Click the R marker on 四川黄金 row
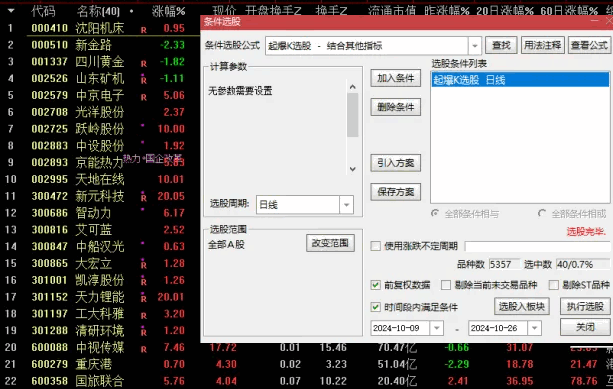Screen dimensions: 613x389 pos(143,63)
